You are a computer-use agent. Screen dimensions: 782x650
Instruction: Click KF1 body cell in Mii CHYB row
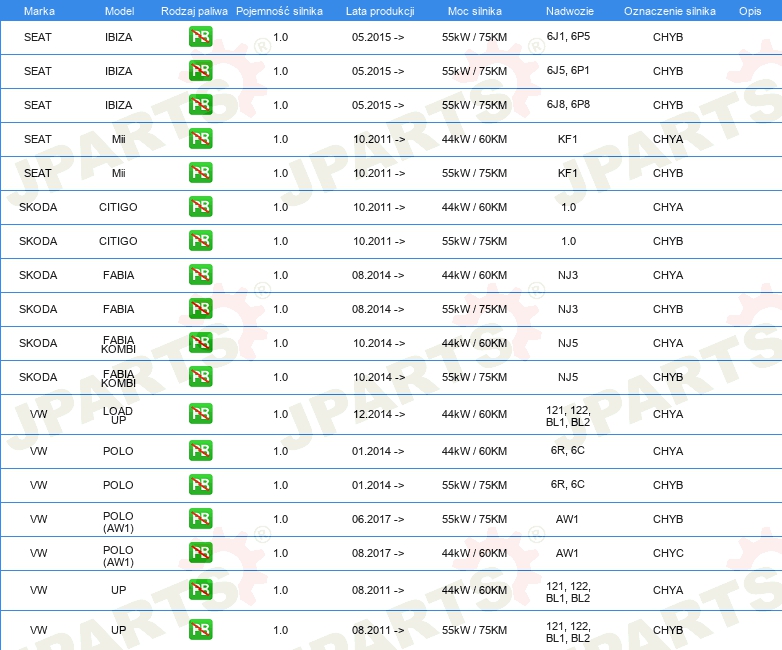tap(568, 173)
